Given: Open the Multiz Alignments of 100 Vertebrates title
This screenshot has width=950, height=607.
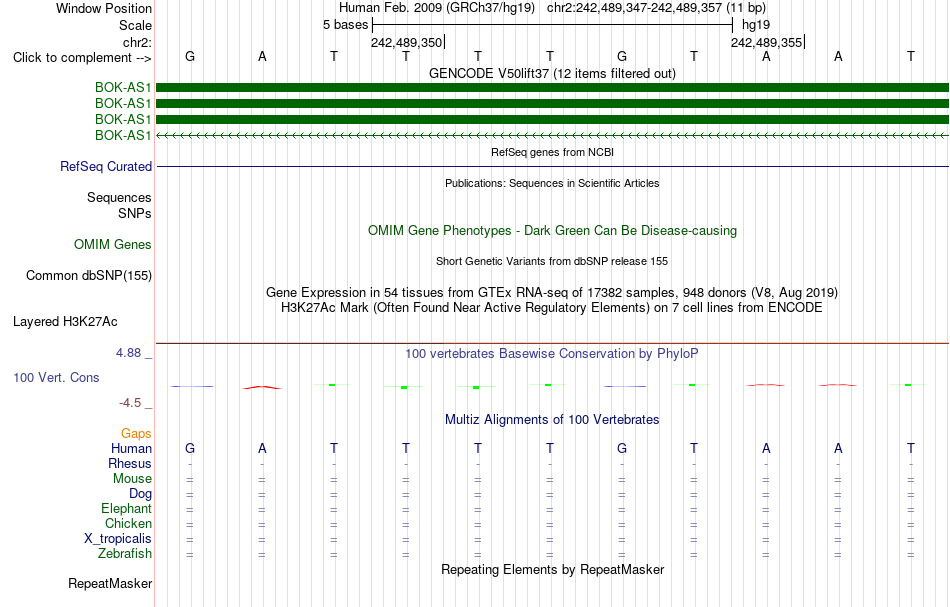Looking at the screenshot, I should coord(552,420).
